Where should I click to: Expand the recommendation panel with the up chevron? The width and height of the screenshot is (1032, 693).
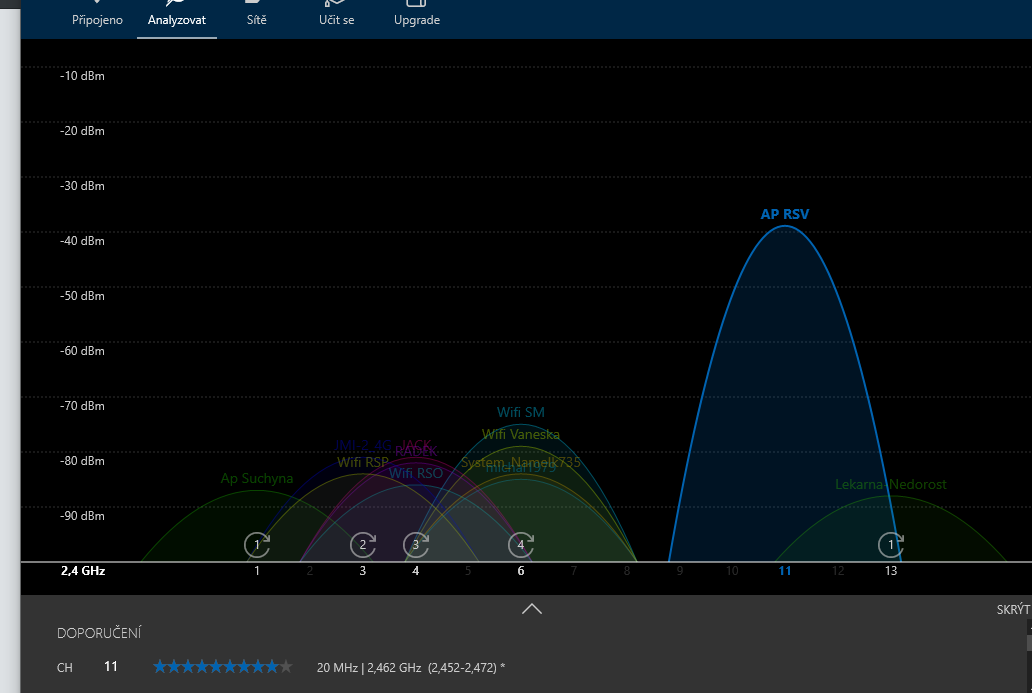pyautogui.click(x=531, y=608)
